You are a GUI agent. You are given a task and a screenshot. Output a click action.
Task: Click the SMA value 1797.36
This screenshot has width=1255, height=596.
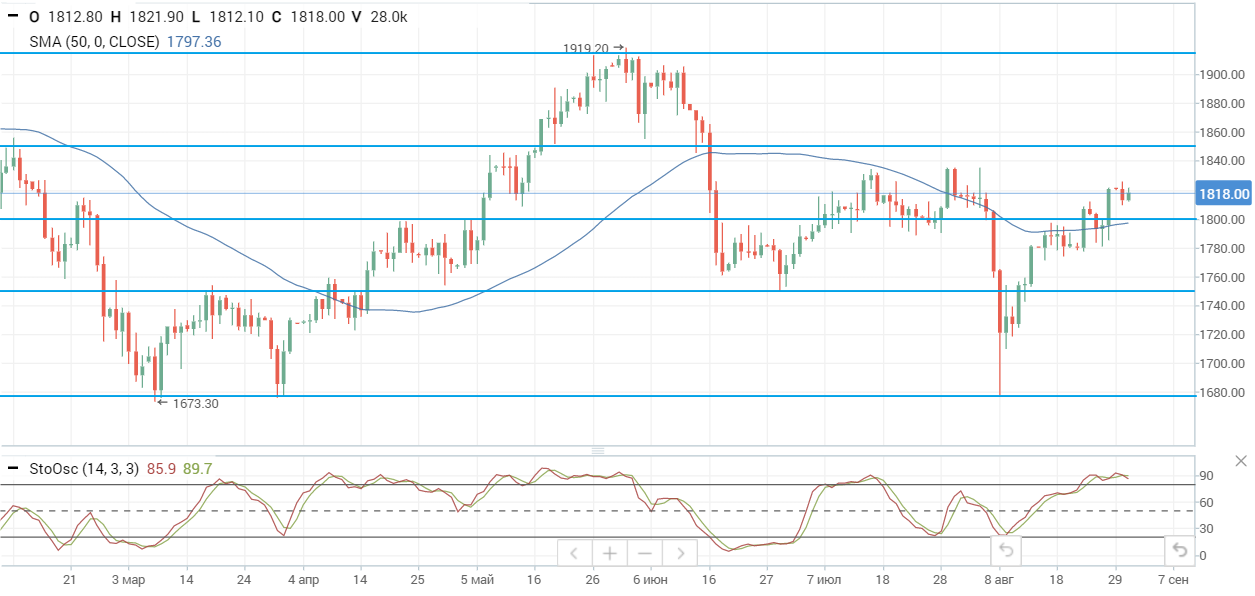tap(194, 42)
